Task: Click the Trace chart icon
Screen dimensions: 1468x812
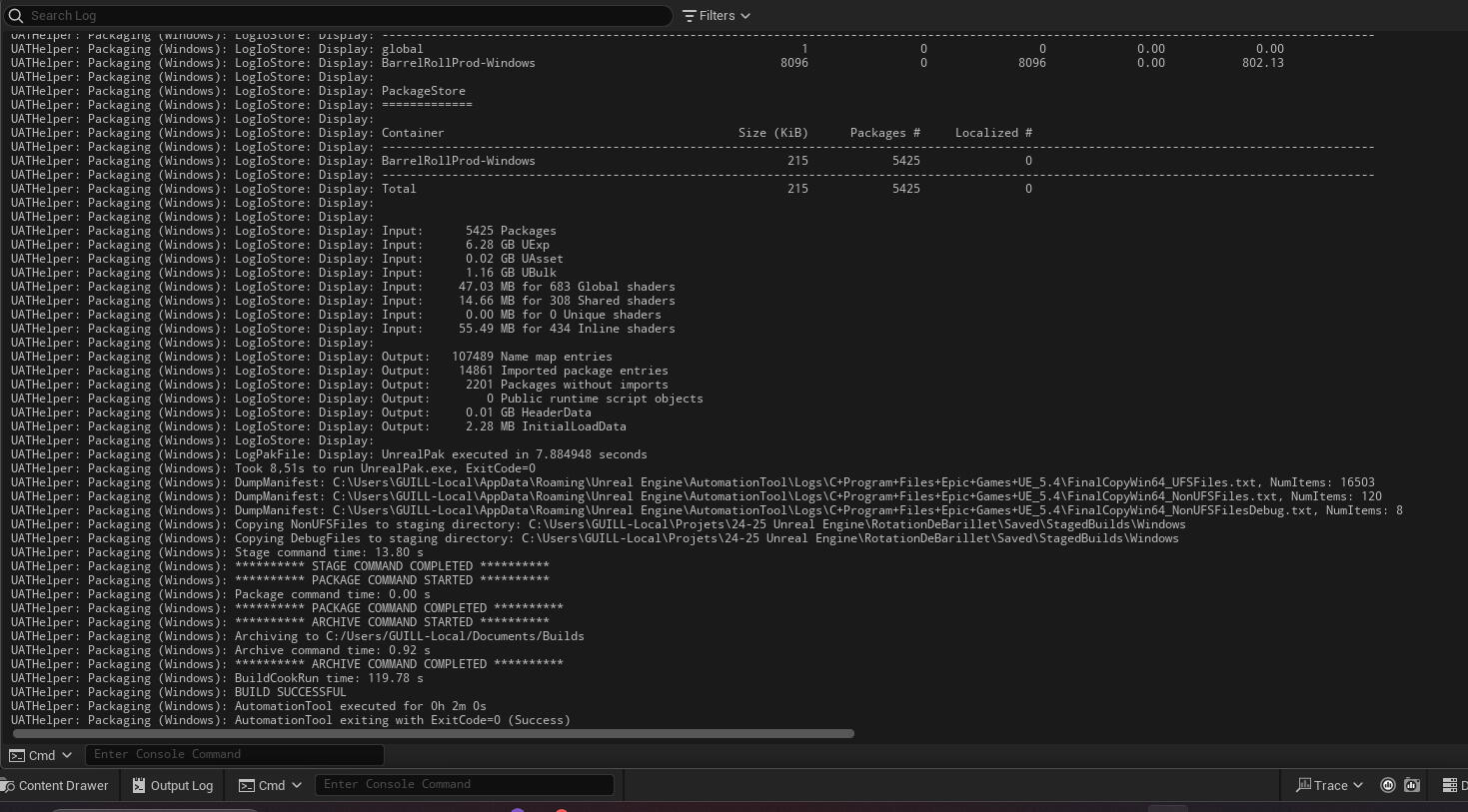Action: point(1303,786)
